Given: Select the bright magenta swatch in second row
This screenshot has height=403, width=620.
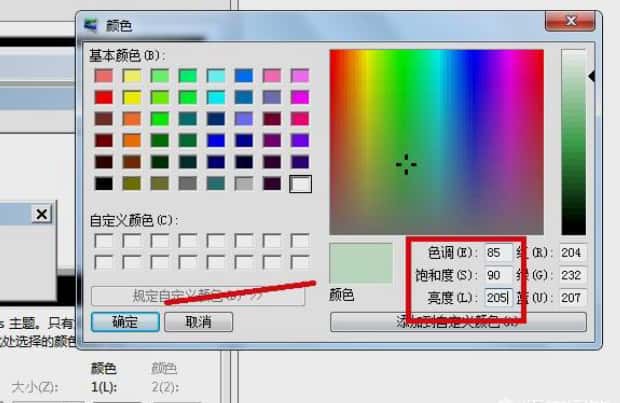Looking at the screenshot, I should coord(300,97).
